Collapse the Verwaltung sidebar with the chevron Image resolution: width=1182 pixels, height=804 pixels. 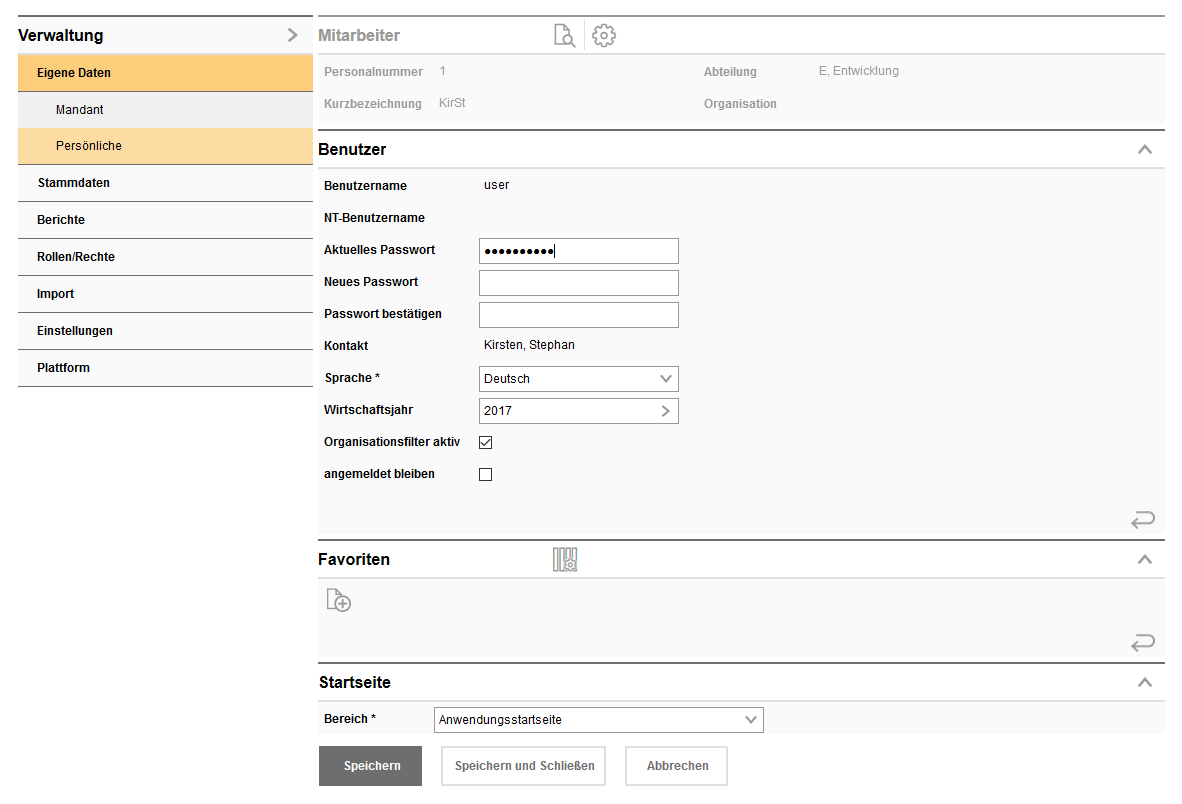292,35
